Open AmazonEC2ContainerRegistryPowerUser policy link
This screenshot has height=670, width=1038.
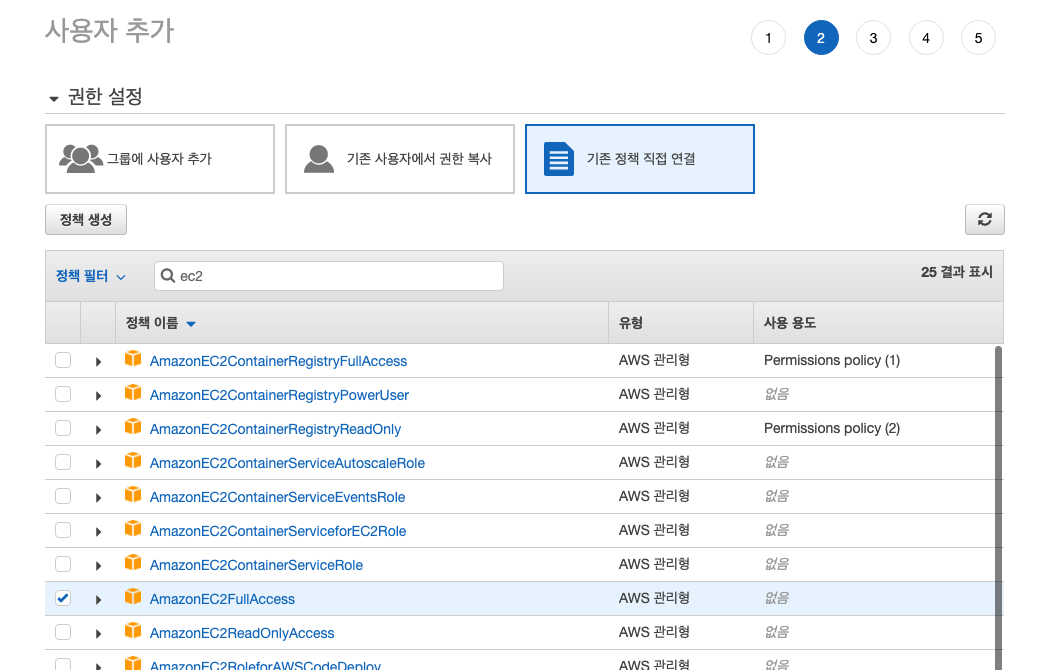pyautogui.click(x=279, y=395)
